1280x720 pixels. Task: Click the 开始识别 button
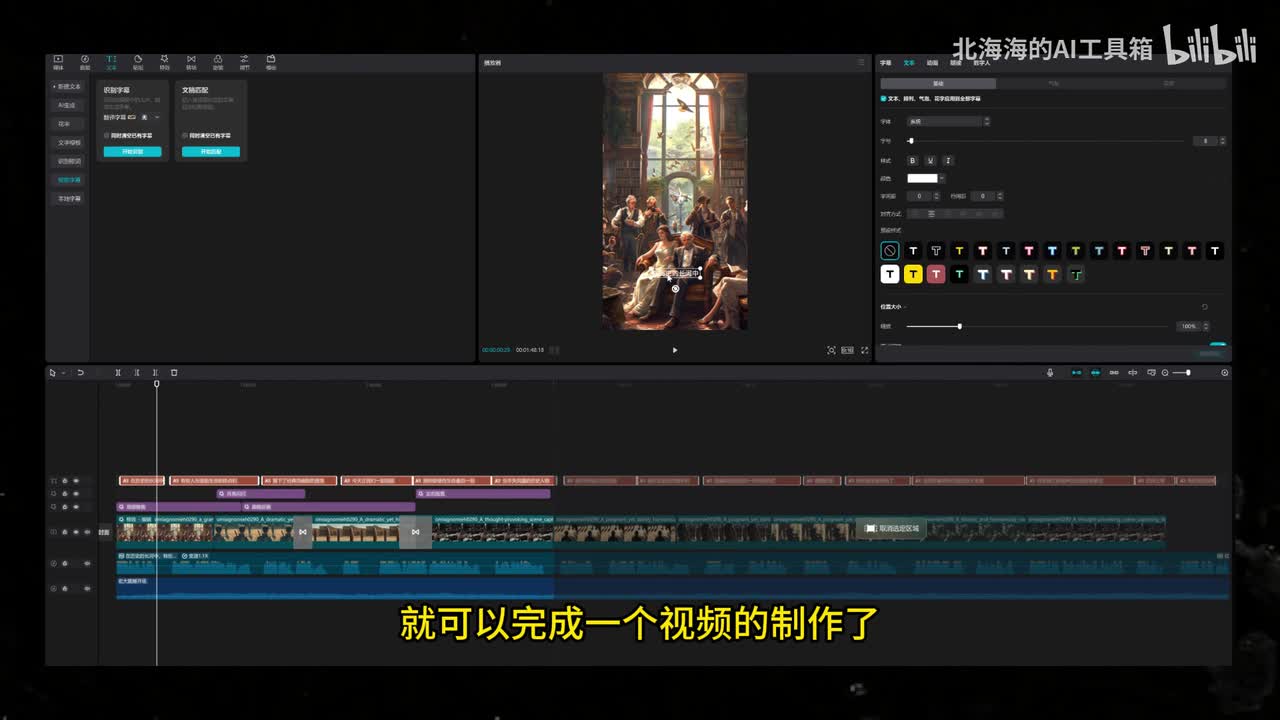pyautogui.click(x=132, y=152)
